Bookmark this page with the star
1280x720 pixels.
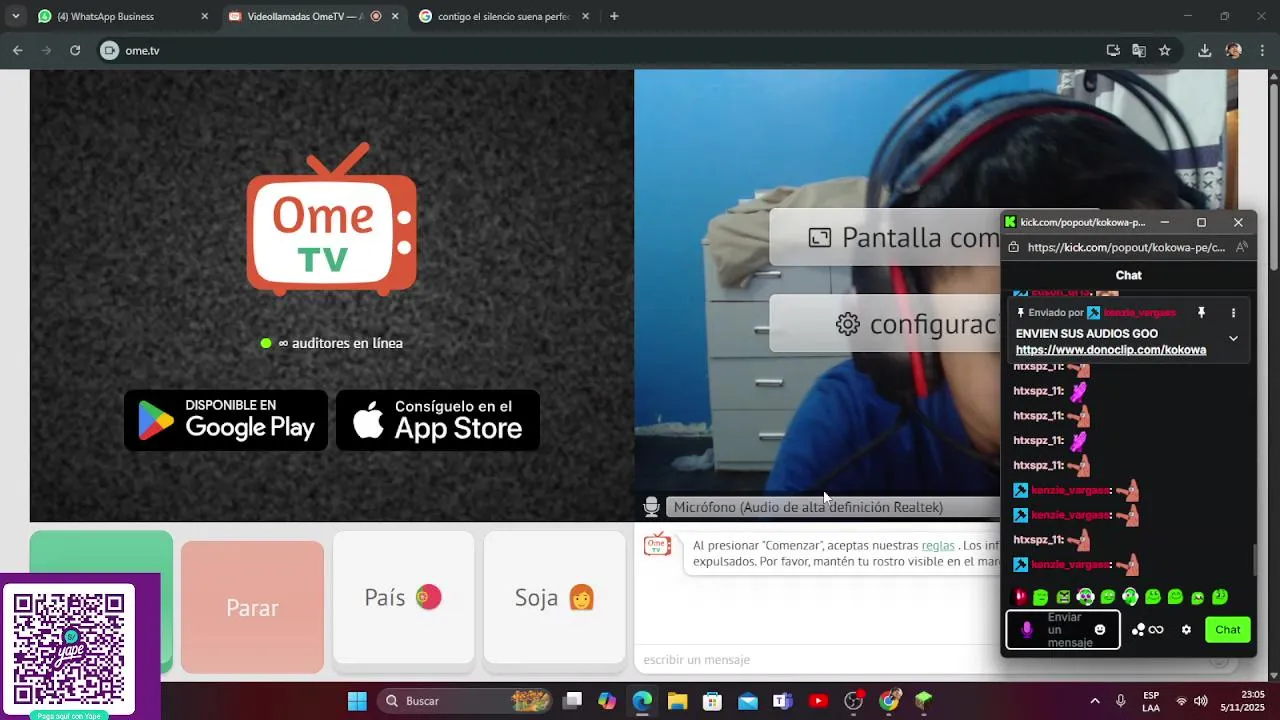point(1165,50)
